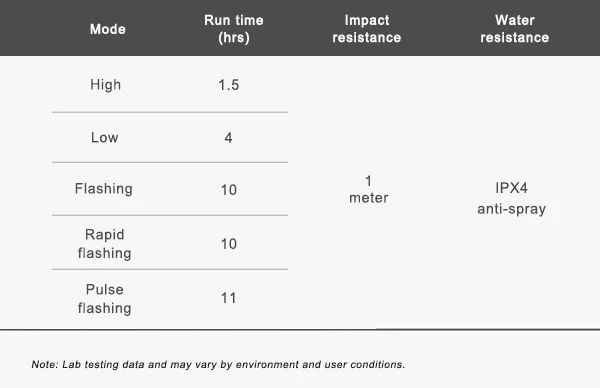Screen dimensions: 600x388
Task: Select the Flashing mode cell
Action: tap(104, 189)
